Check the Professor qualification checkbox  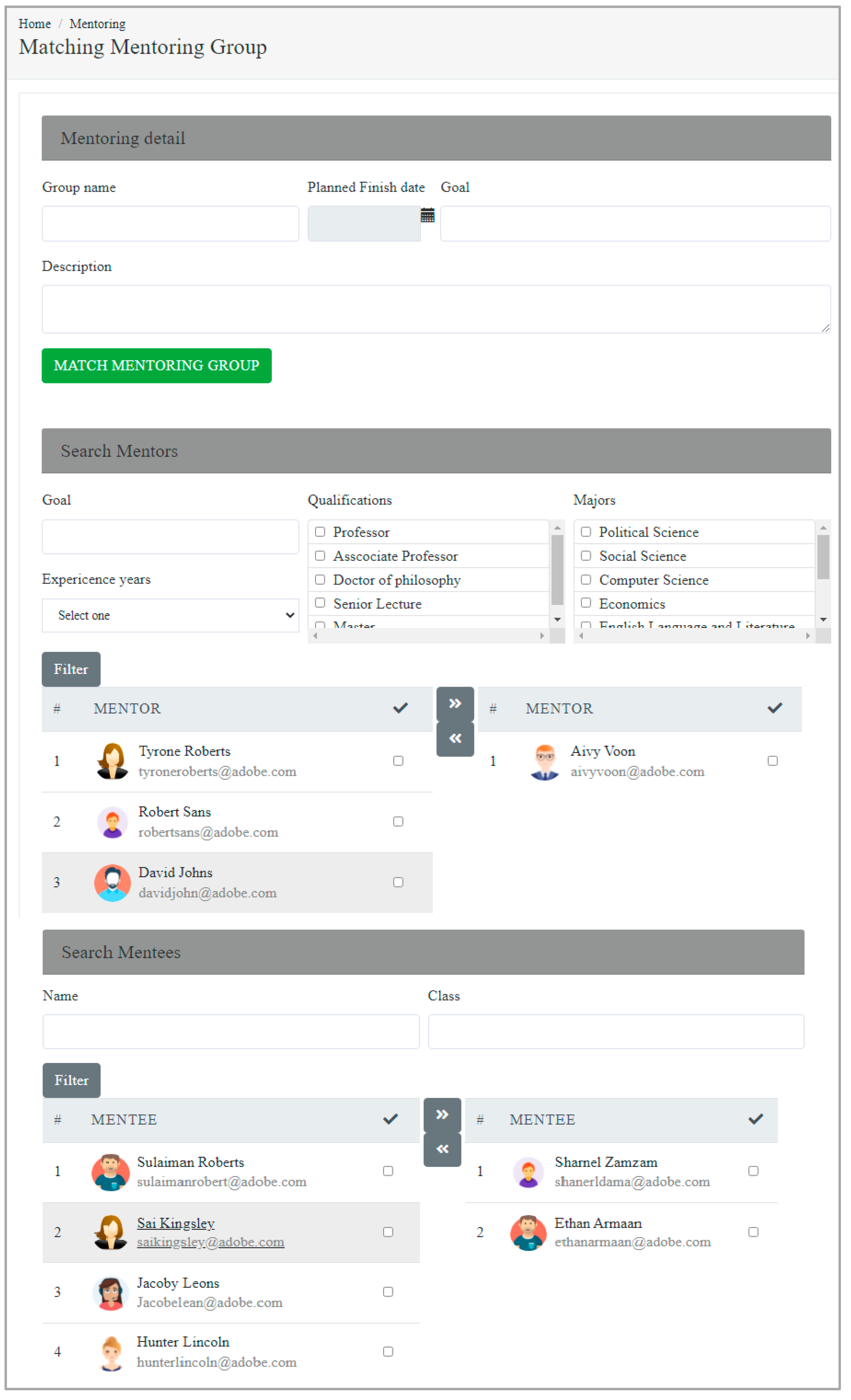coord(320,532)
